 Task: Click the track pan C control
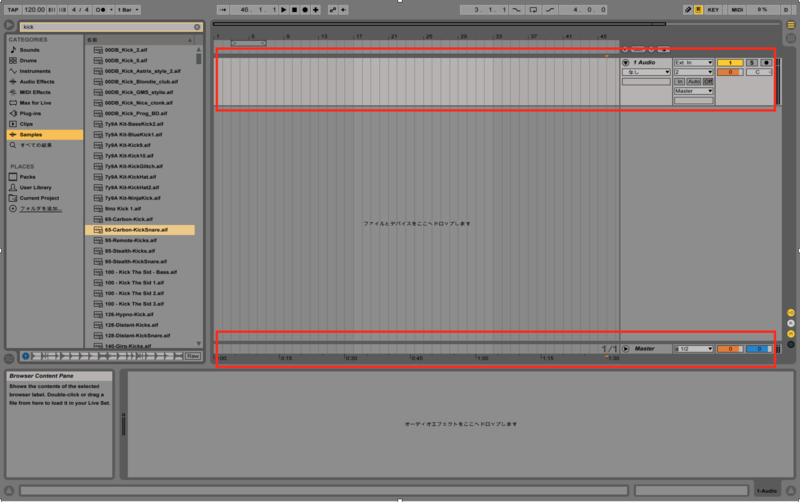pyautogui.click(x=759, y=72)
